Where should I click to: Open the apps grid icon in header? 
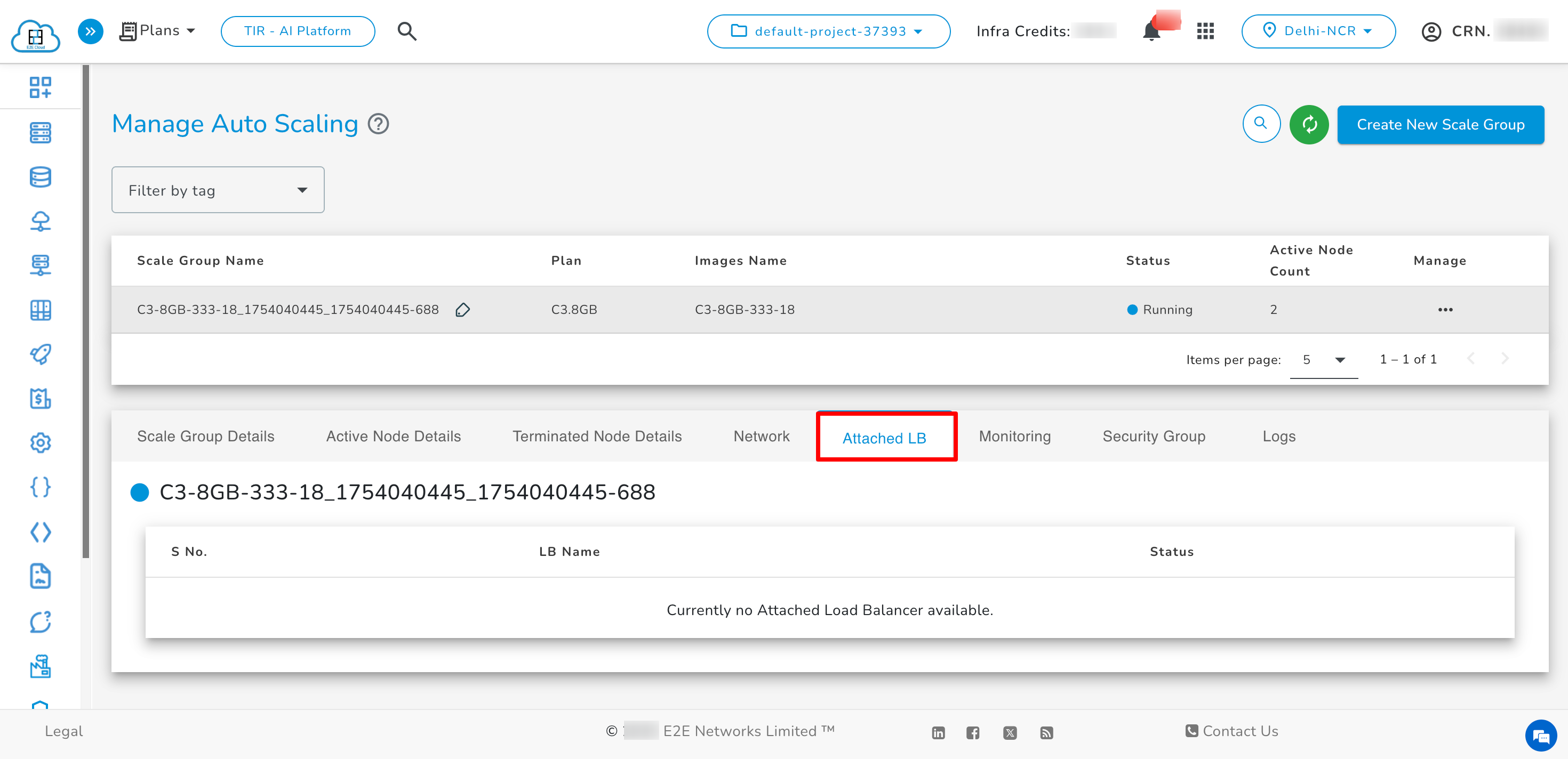tap(1205, 31)
